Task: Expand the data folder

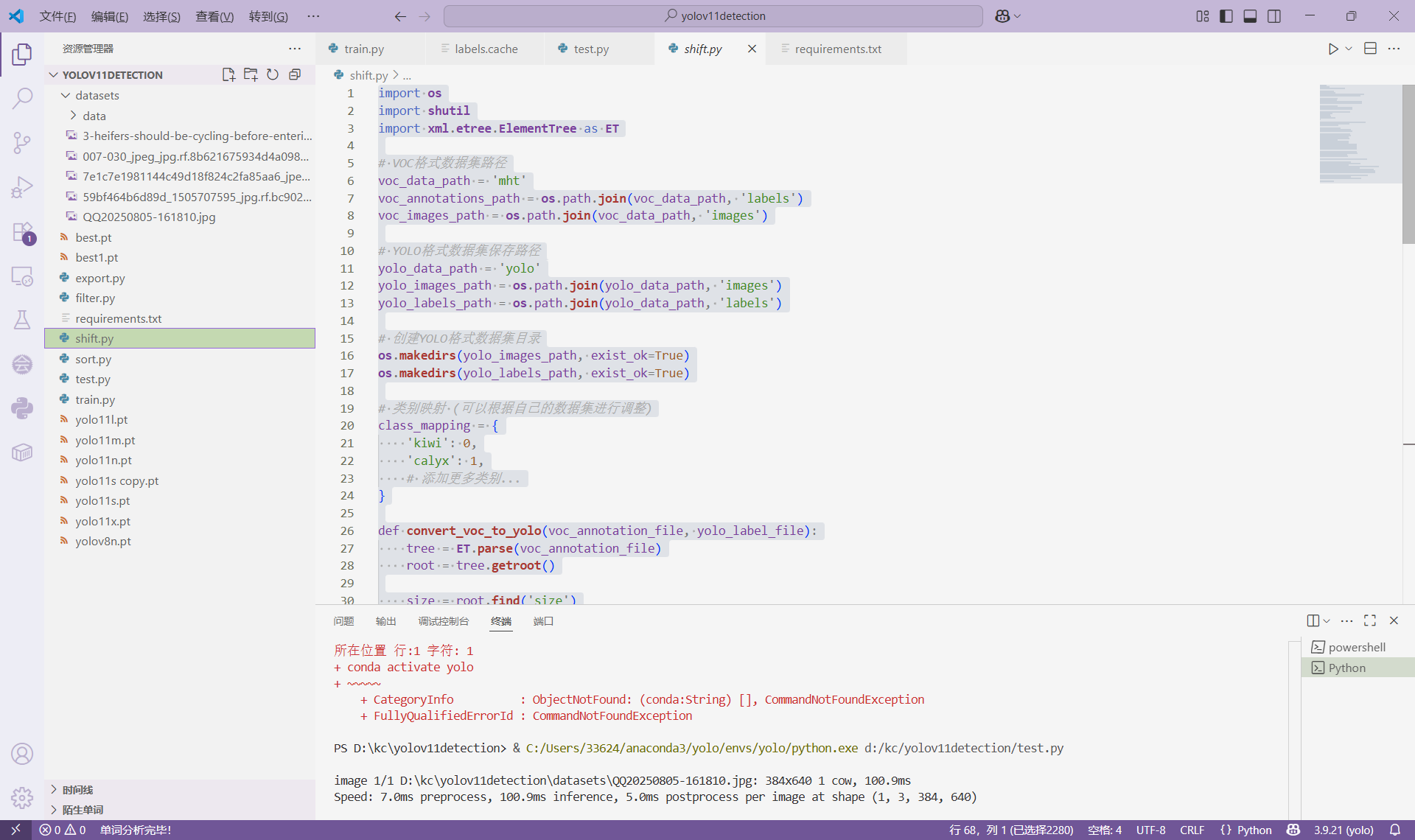Action: click(x=94, y=116)
